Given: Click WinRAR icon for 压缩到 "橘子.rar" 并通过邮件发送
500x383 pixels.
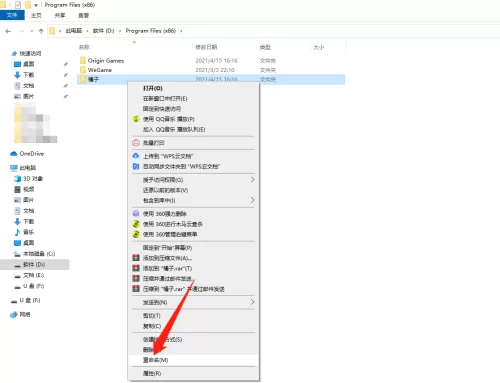Looking at the screenshot, I should coord(136,289).
